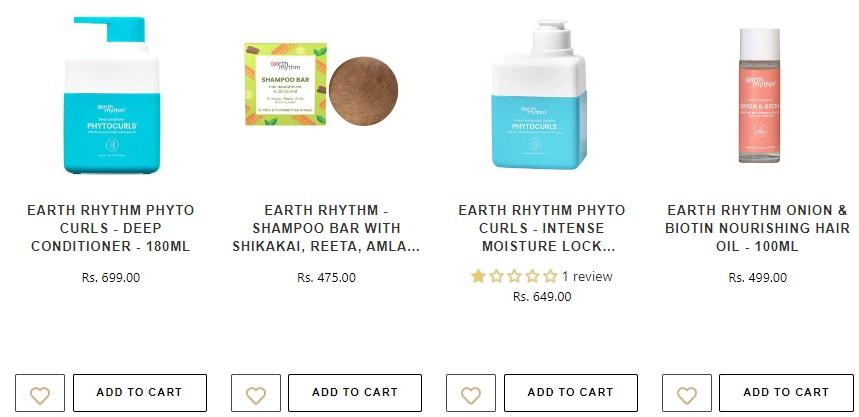Screen dimensions: 859x417
Task: Click the round brown shampoo bar picture
Action: point(363,91)
